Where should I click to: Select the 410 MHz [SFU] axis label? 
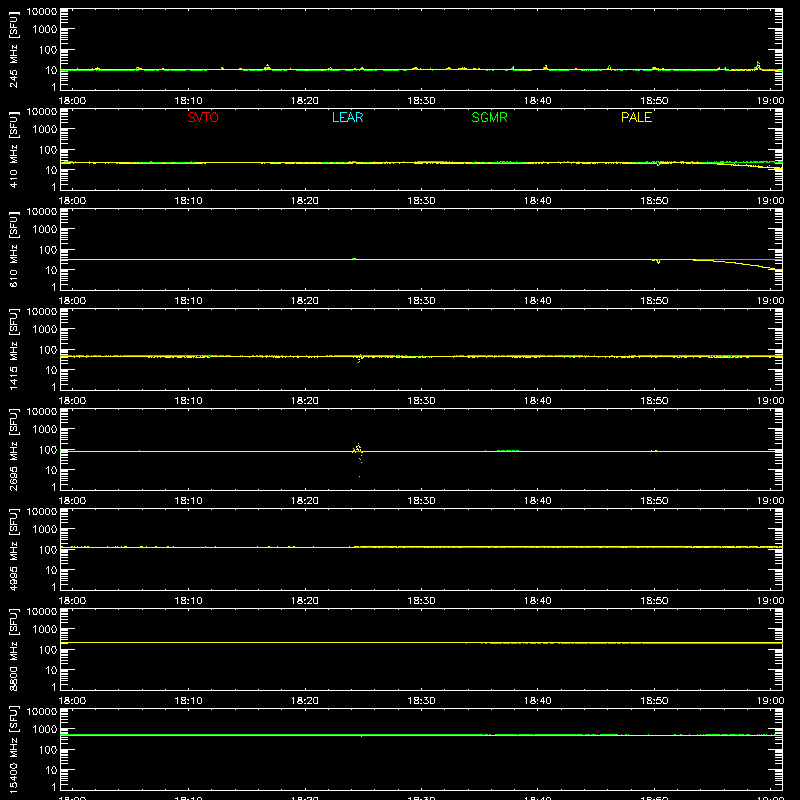(13, 149)
